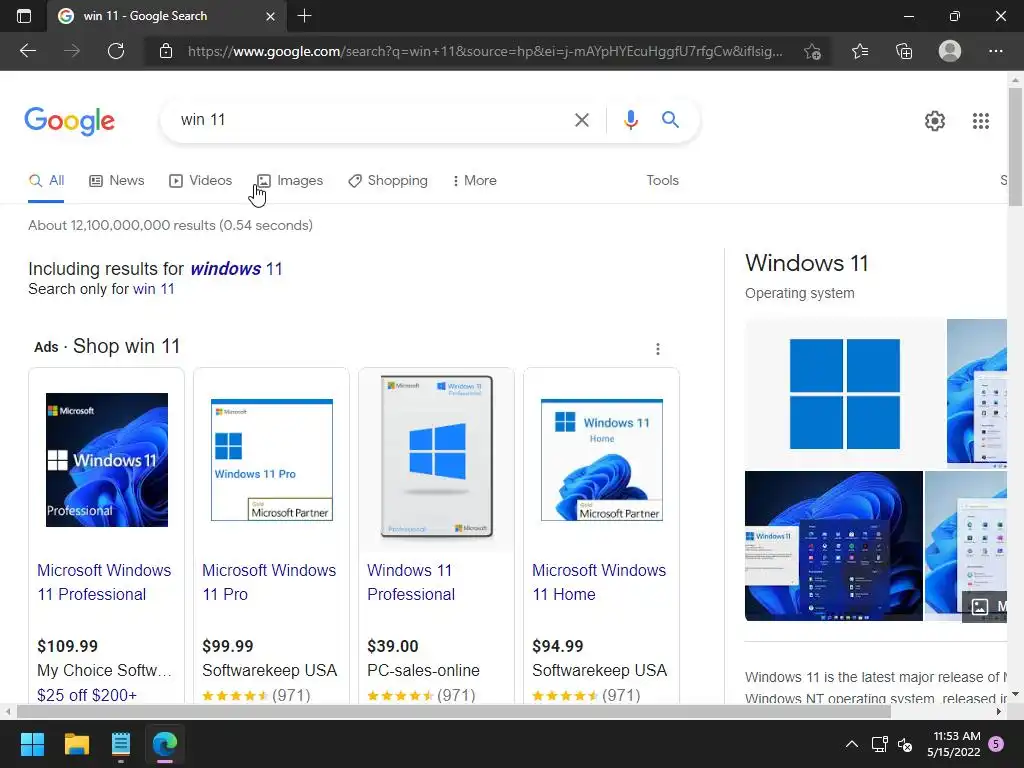Open a new browser tab
Screen dimensions: 1024x768
304,16
